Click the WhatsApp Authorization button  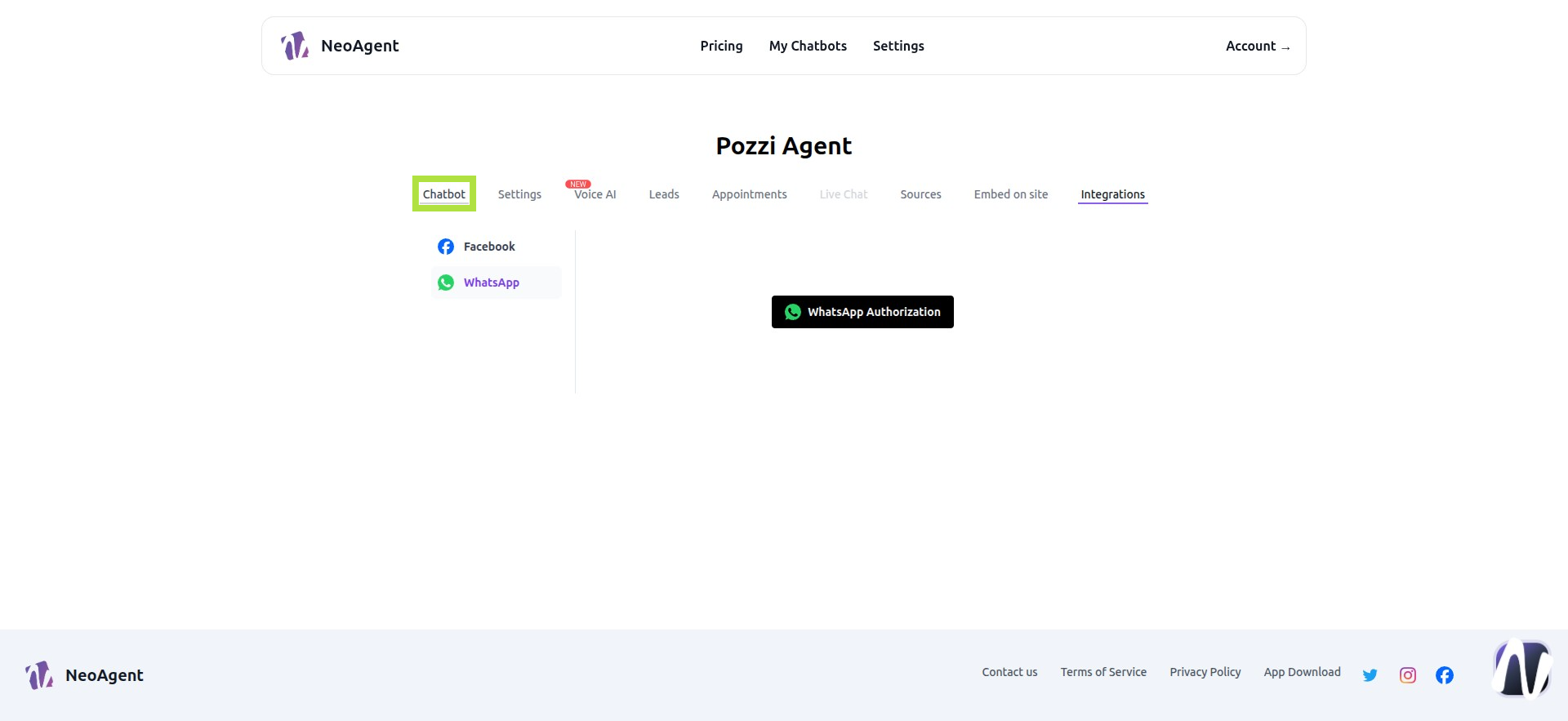(862, 312)
